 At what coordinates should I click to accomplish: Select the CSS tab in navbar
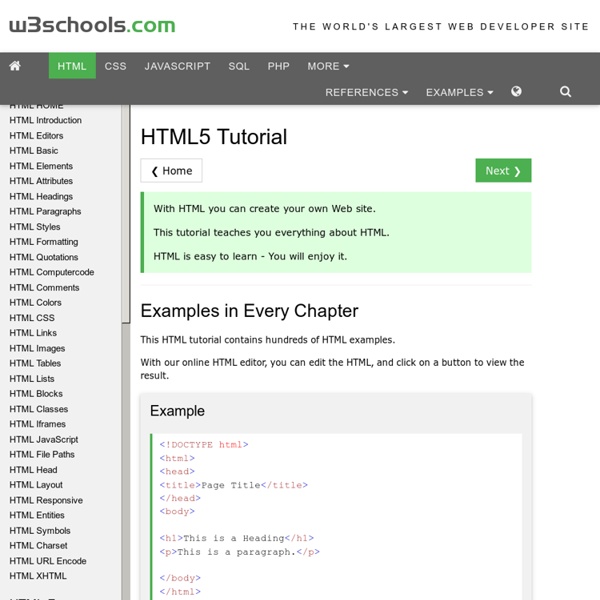point(116,66)
